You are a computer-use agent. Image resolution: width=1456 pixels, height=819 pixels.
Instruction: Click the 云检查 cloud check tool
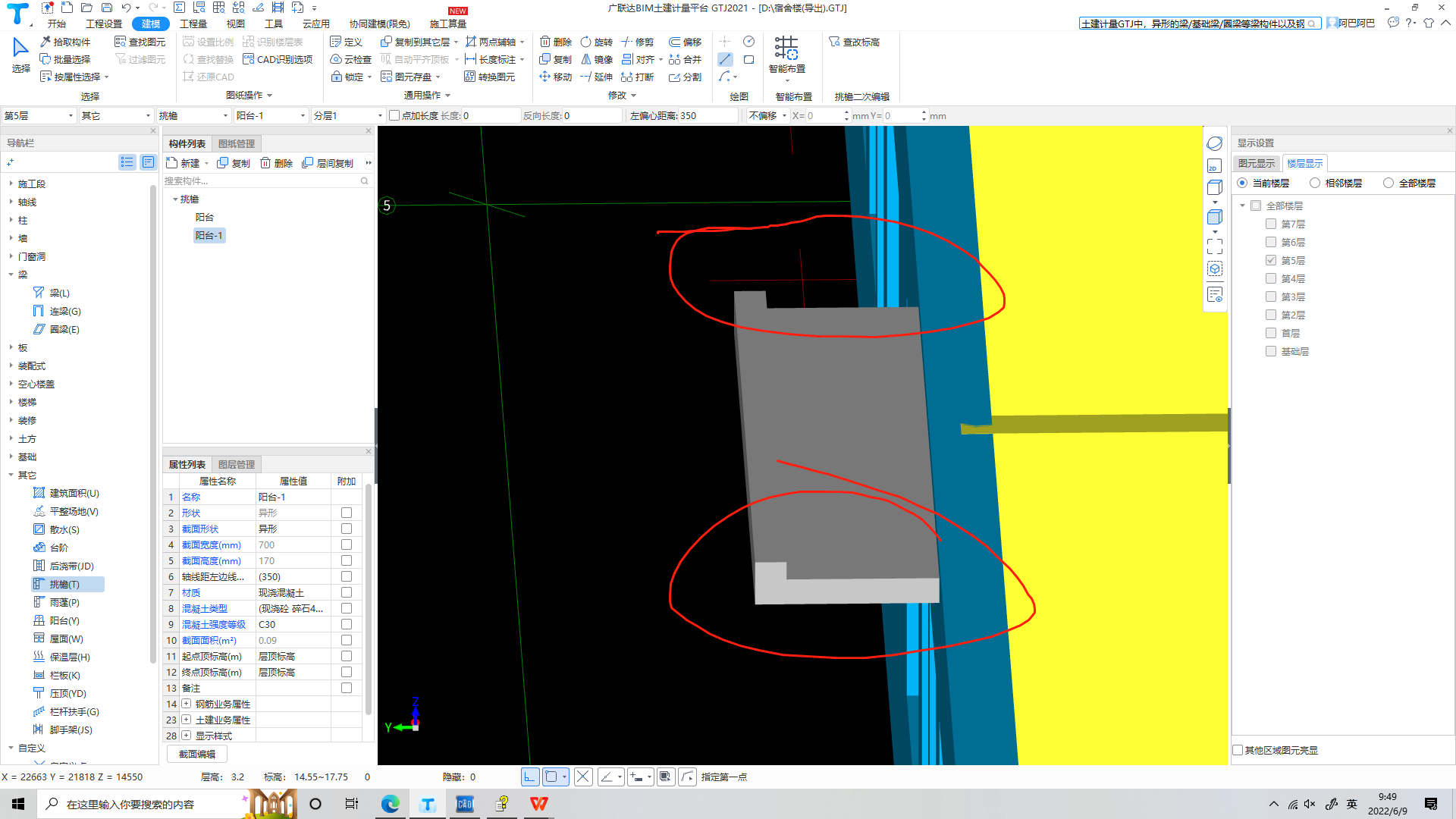350,59
